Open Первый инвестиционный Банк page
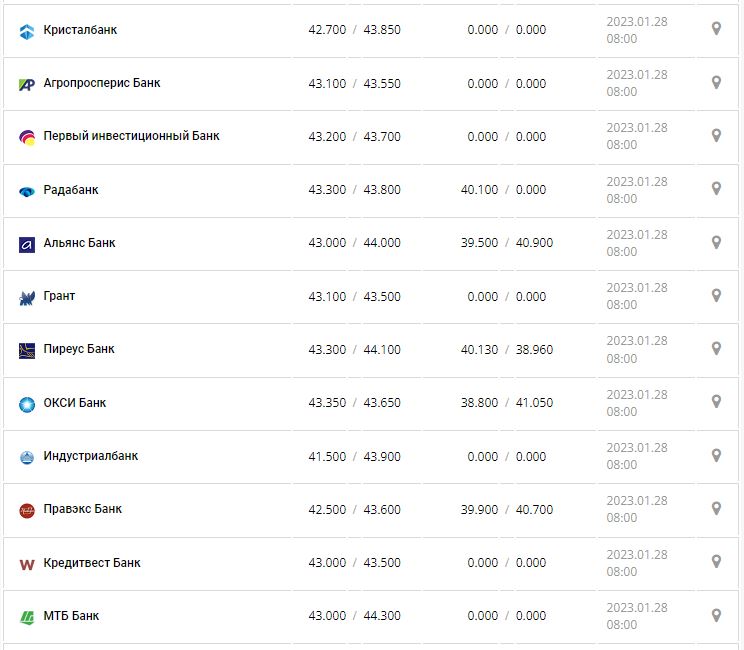The width and height of the screenshot is (744, 650). [x=131, y=136]
